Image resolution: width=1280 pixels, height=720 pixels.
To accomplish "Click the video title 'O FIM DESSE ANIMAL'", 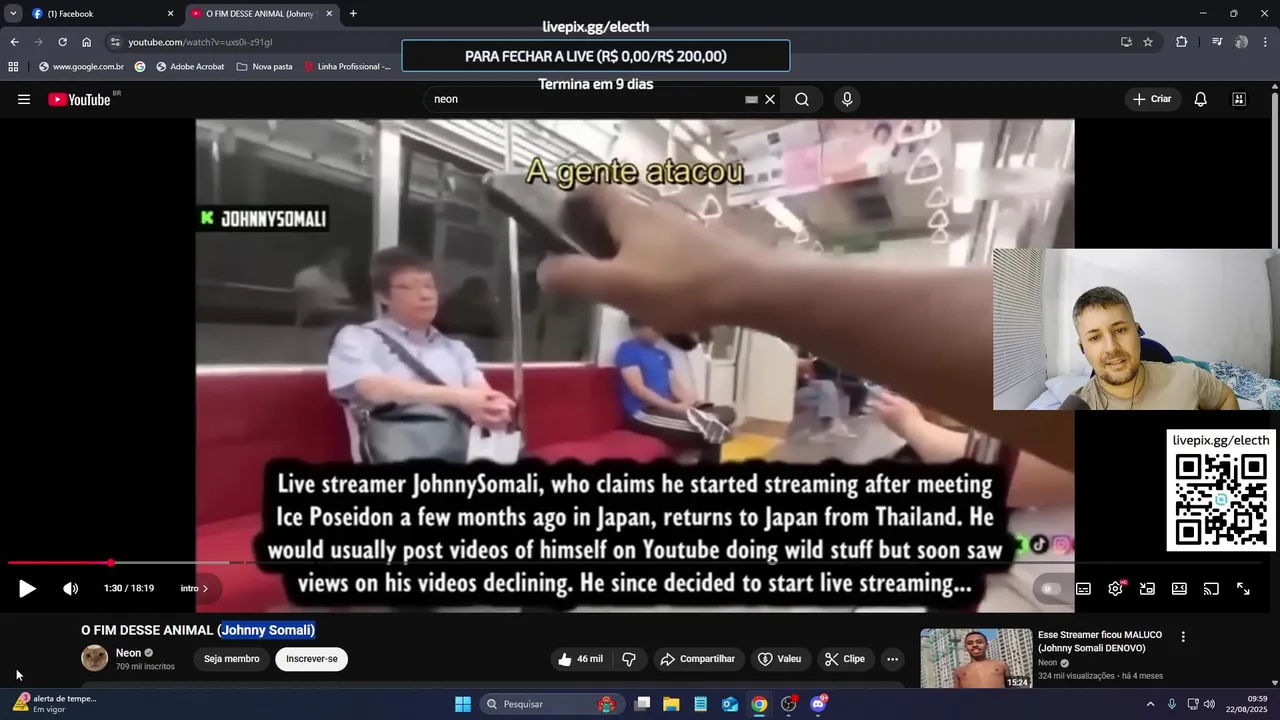I will pos(198,630).
